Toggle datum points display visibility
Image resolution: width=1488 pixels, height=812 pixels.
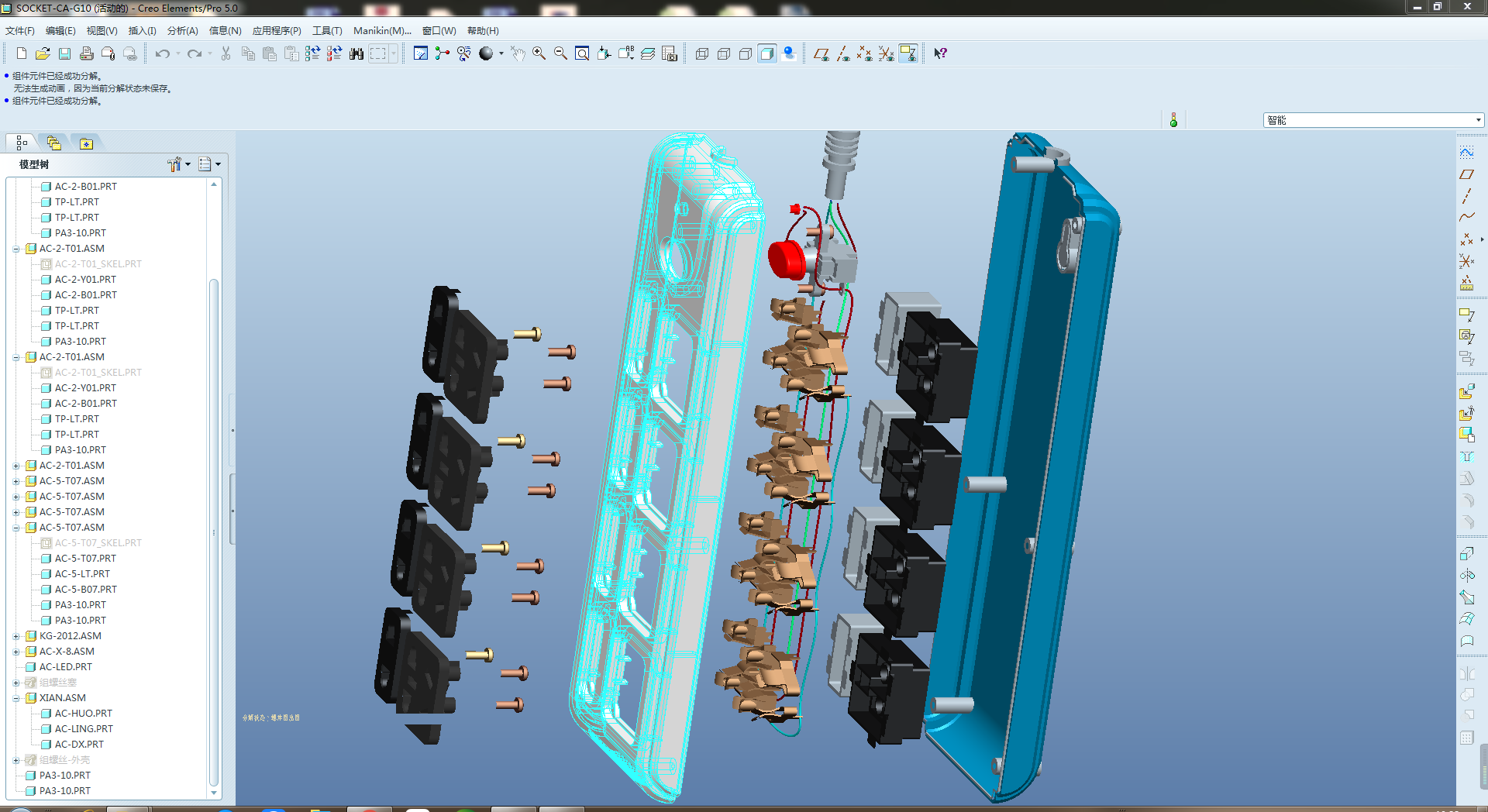click(x=864, y=53)
